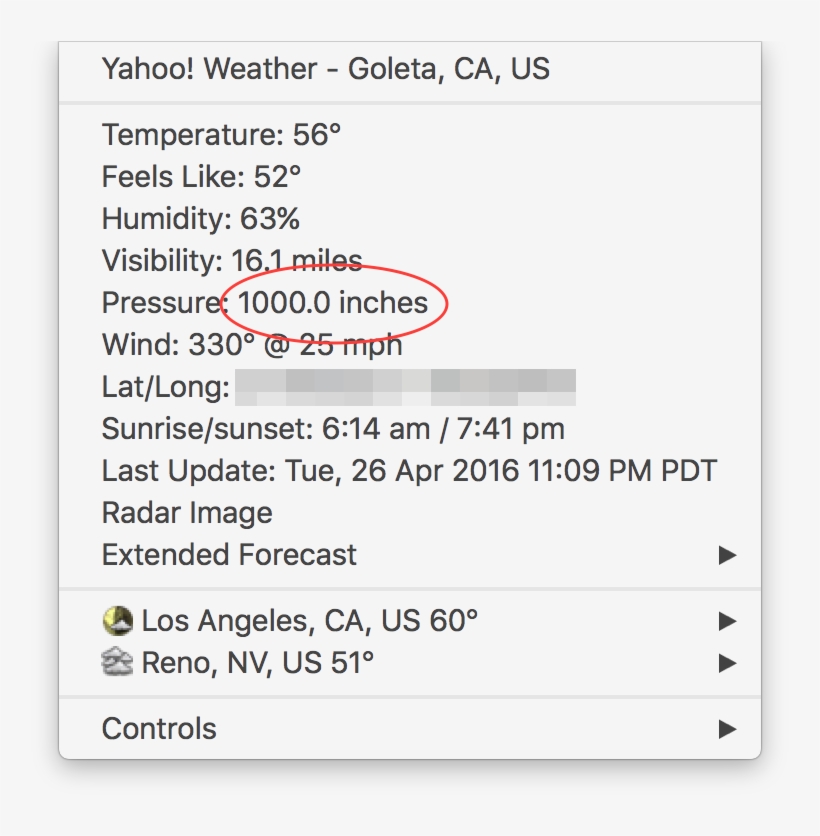Expand the Reno, NV forecast submenu
This screenshot has width=820, height=836.
click(x=729, y=660)
